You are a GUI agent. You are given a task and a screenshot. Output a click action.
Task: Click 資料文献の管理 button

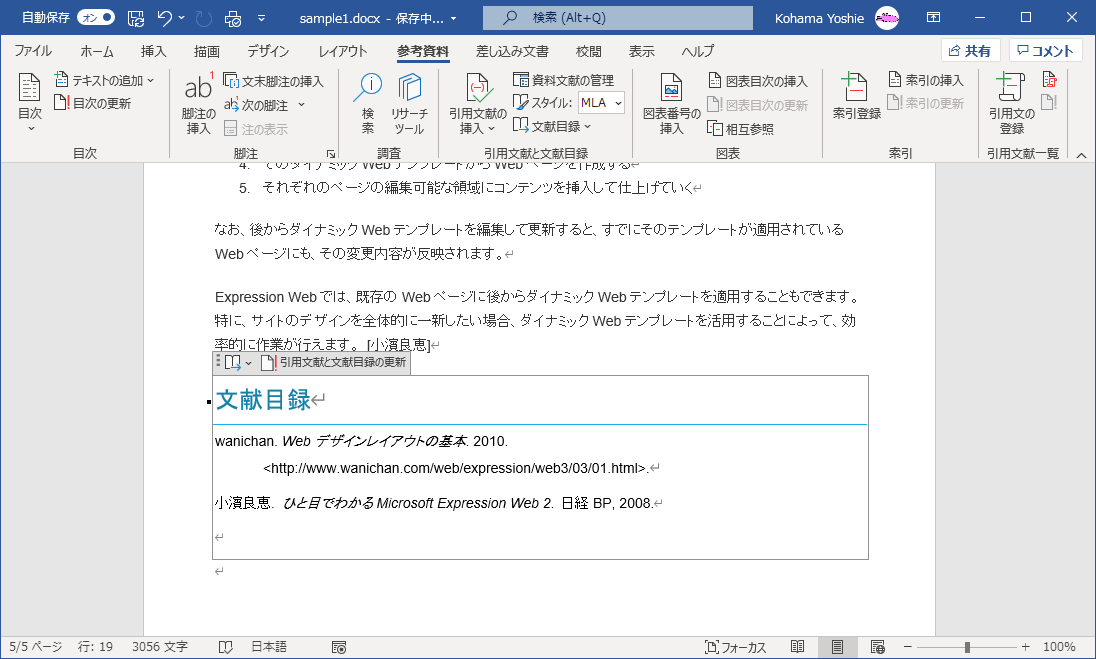pos(563,80)
